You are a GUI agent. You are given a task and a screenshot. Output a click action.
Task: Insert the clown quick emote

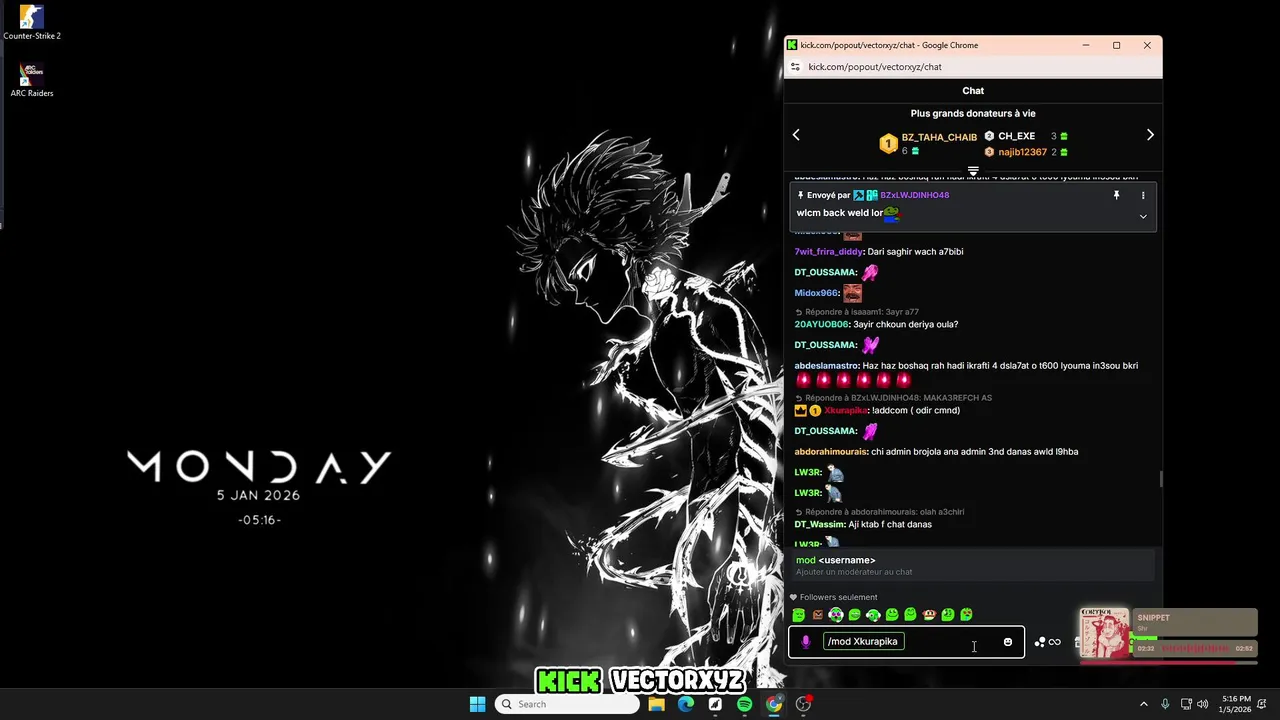click(x=836, y=615)
